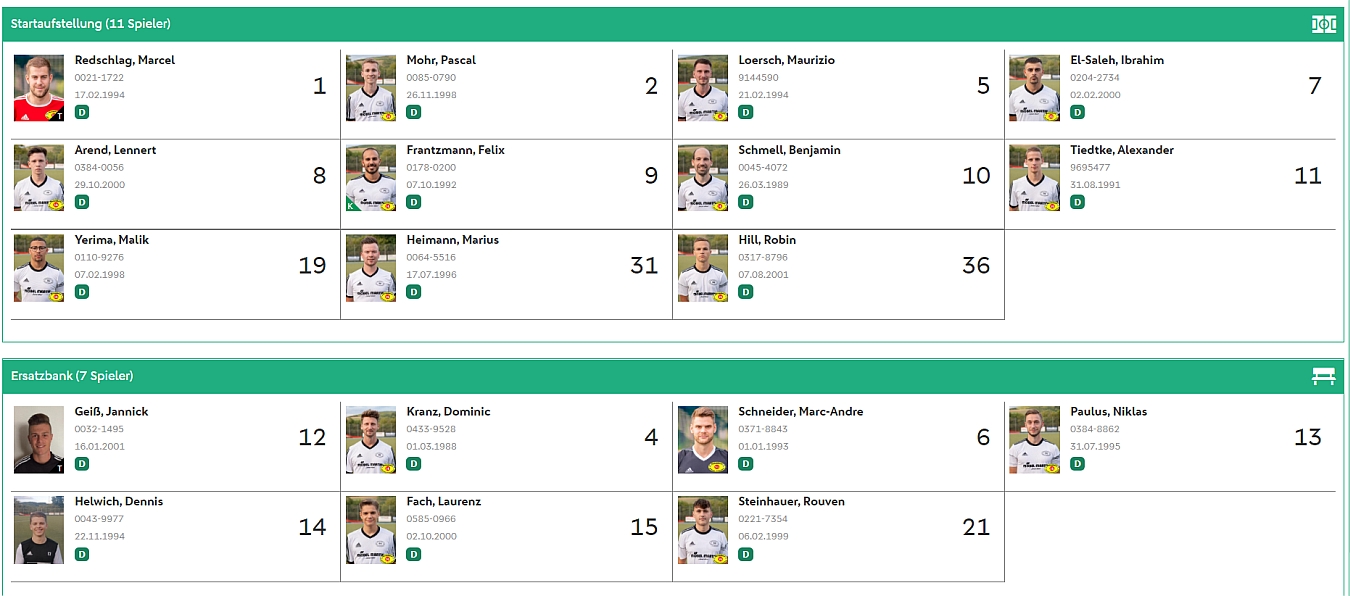The width and height of the screenshot is (1350, 596).
Task: Select player name Loersch, Maurizio
Action: point(786,60)
